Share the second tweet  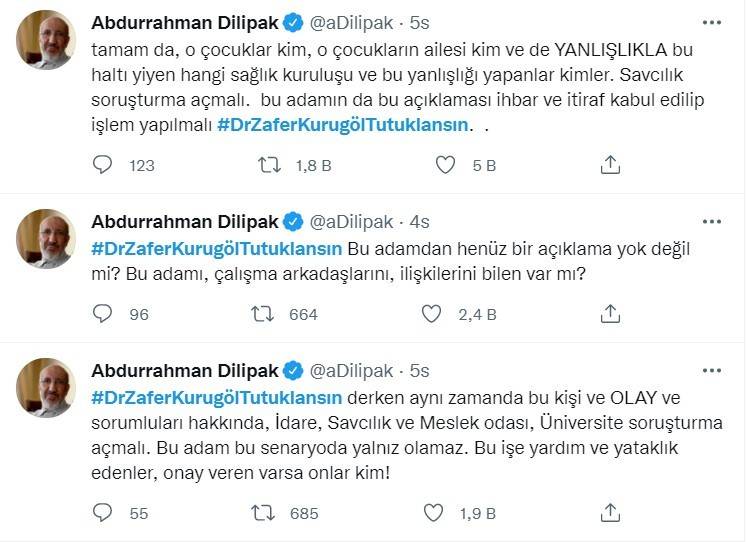click(610, 314)
